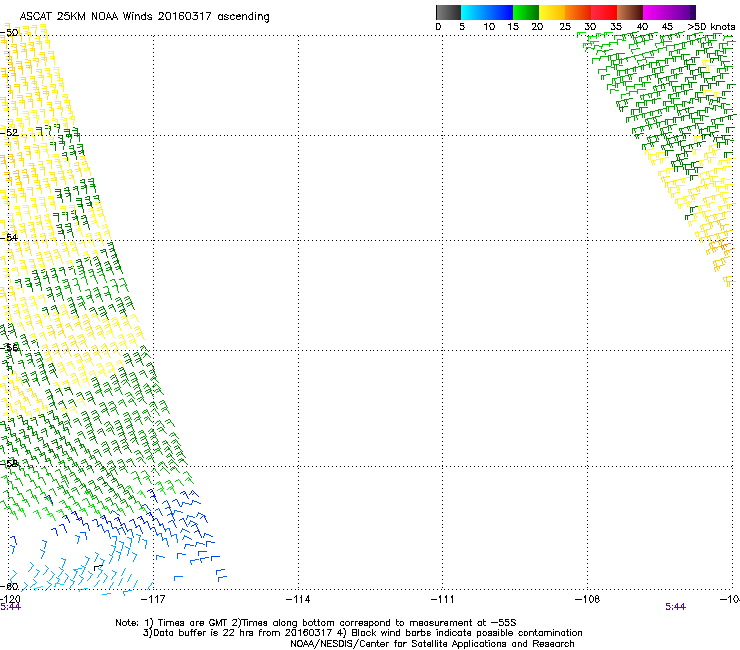
Task: Click the longitude label '-108'
Action: (588, 599)
